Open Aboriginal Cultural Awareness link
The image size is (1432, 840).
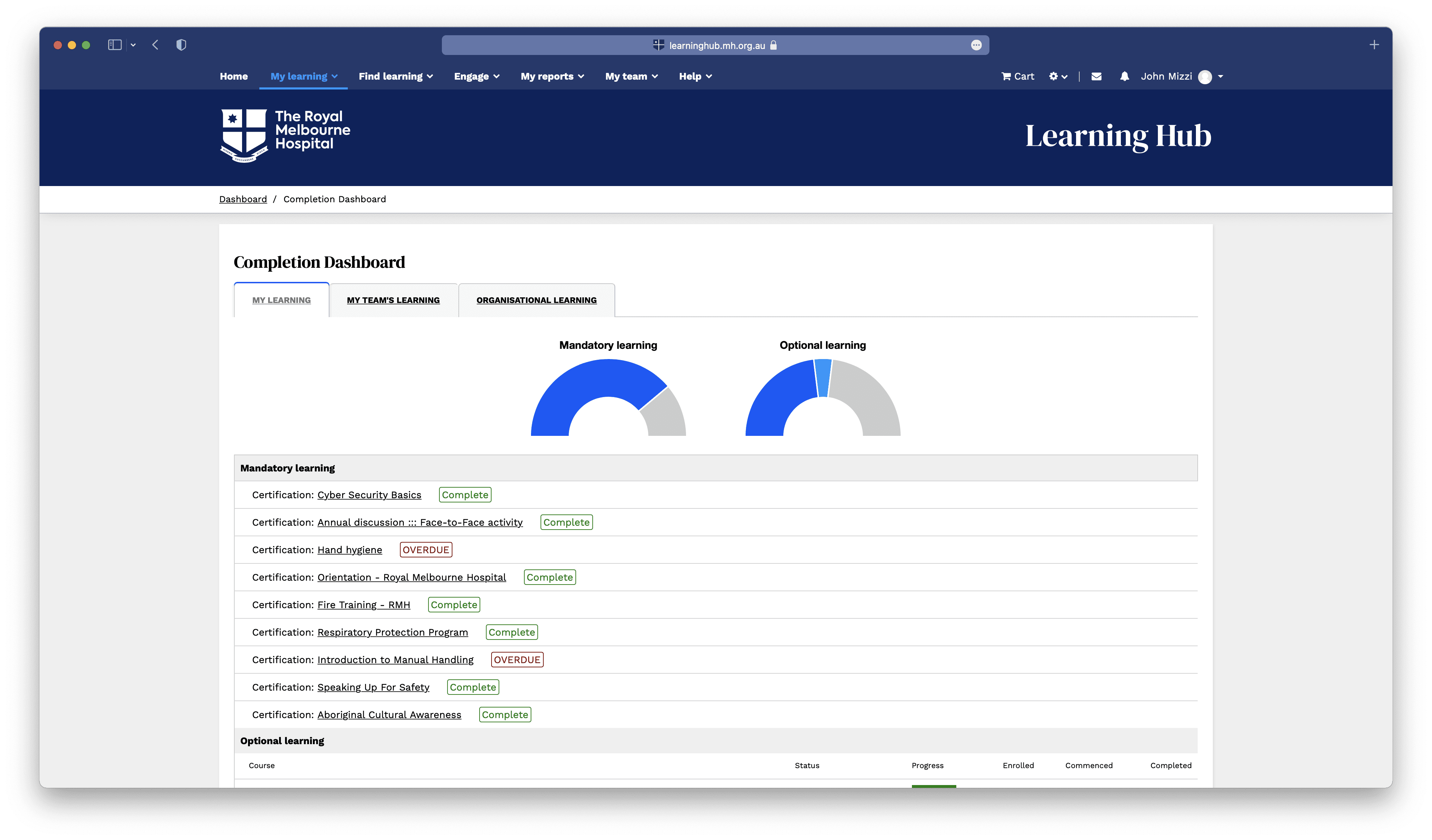(x=389, y=715)
